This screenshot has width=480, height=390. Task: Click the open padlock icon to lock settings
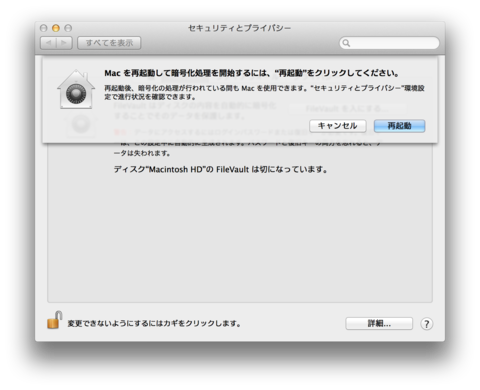pos(55,320)
